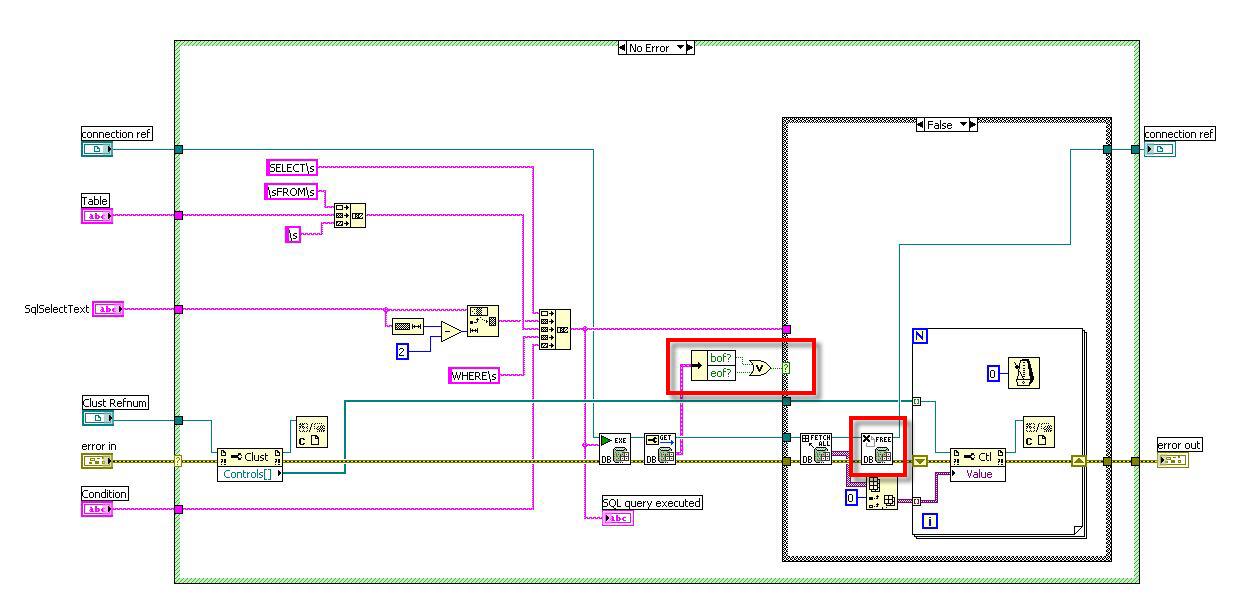Select the DB Free Object node

[x=877, y=448]
